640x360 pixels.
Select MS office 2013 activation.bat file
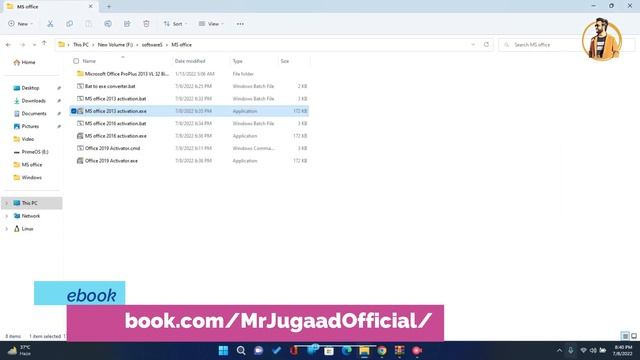189,99
